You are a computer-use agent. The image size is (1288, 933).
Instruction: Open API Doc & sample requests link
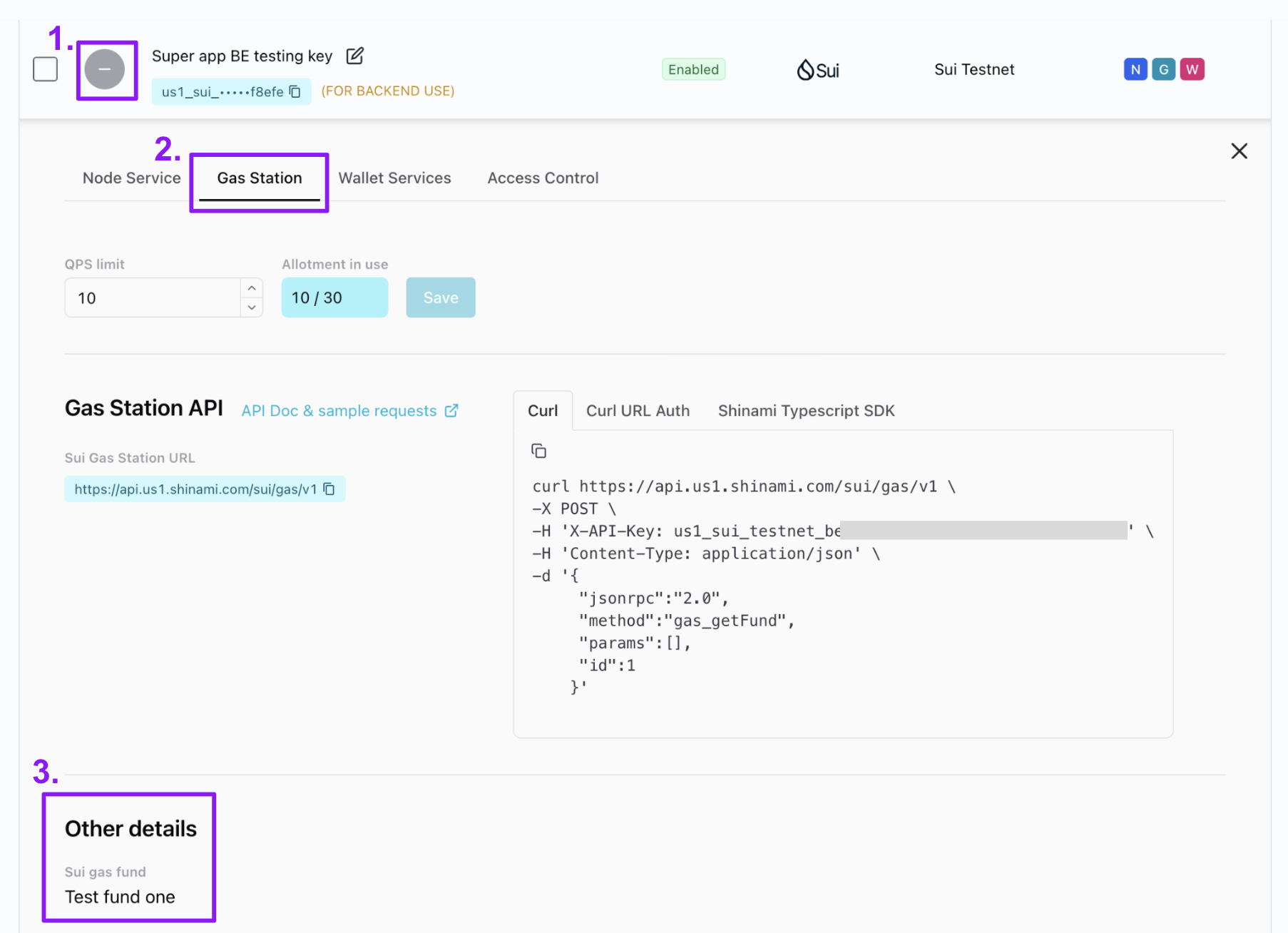(339, 411)
